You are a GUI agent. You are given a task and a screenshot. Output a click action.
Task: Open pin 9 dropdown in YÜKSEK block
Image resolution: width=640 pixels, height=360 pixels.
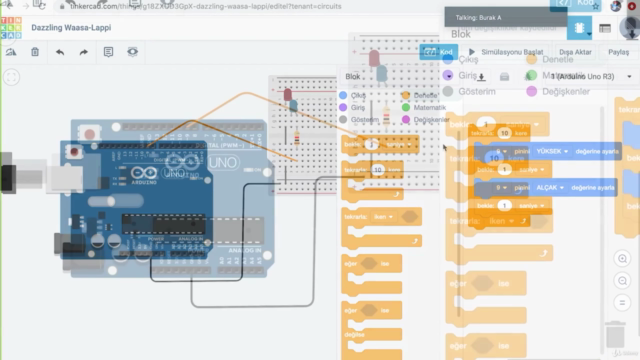coord(501,151)
